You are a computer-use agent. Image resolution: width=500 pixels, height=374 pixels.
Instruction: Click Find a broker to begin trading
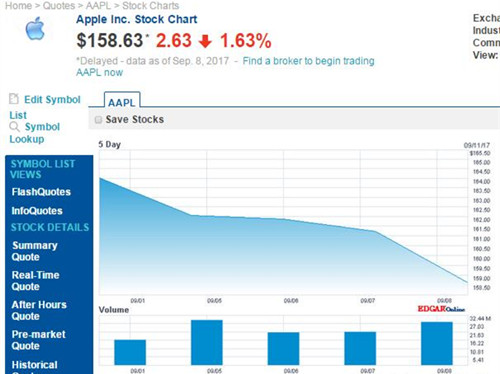click(308, 61)
